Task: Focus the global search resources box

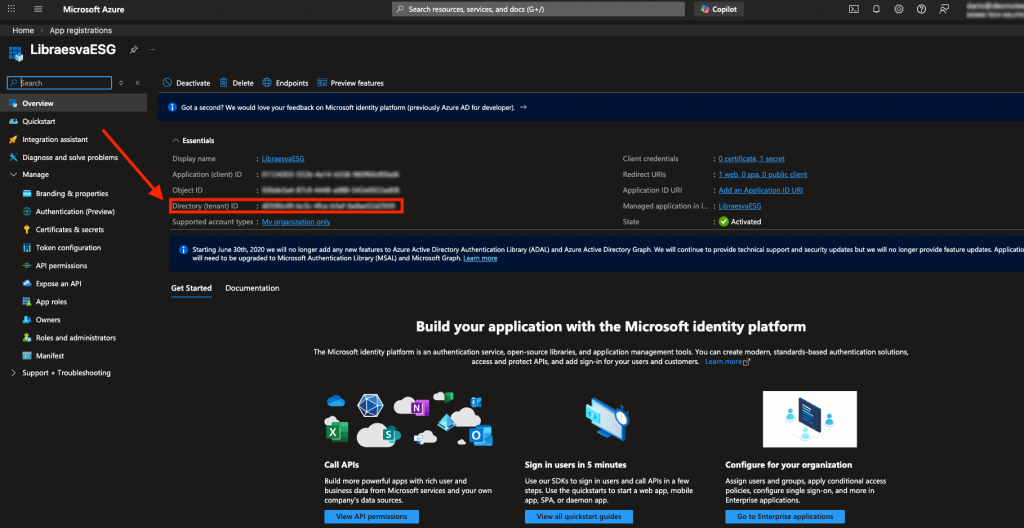Action: [x=538, y=9]
